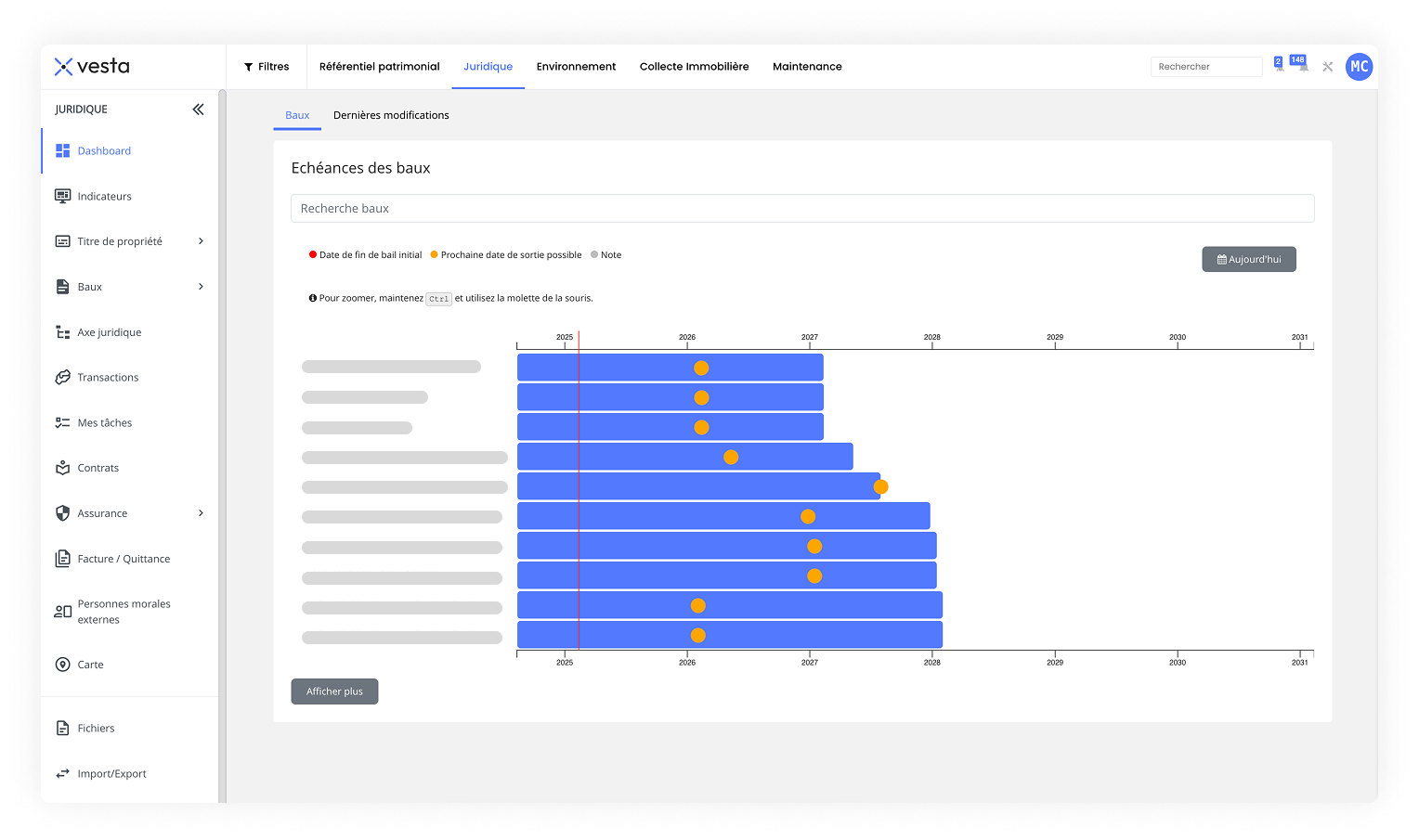Click the tools settings wrench icon
1419x840 pixels.
click(x=1327, y=67)
